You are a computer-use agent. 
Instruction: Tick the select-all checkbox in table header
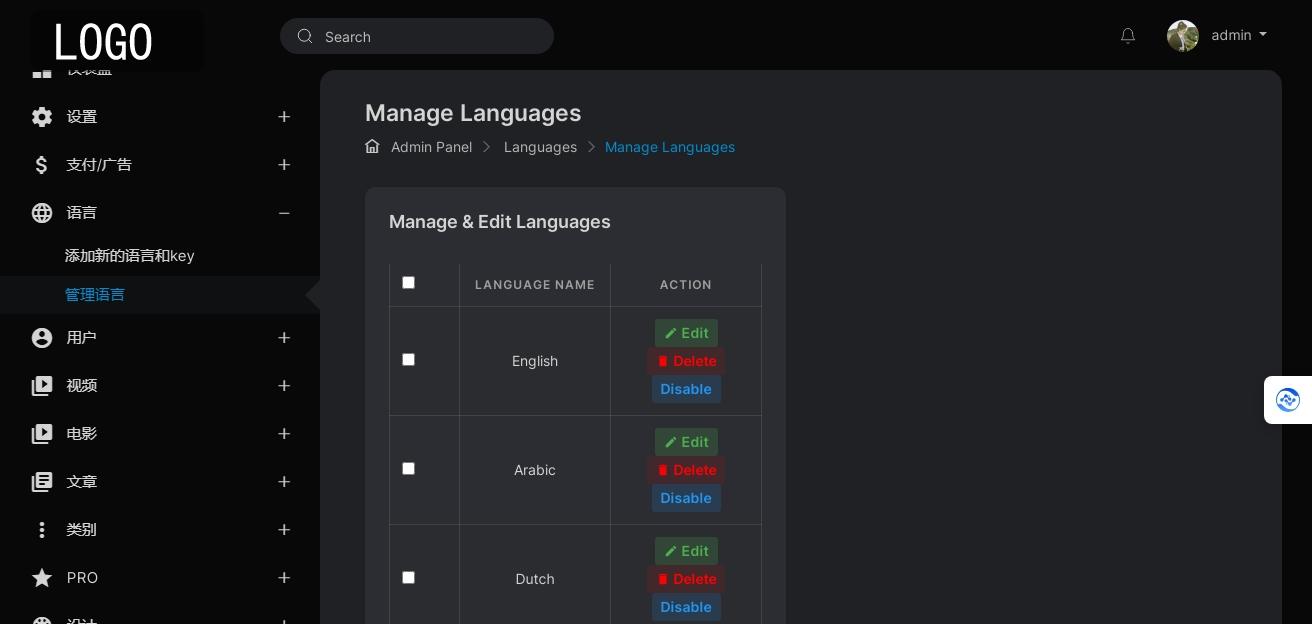pyautogui.click(x=408, y=283)
